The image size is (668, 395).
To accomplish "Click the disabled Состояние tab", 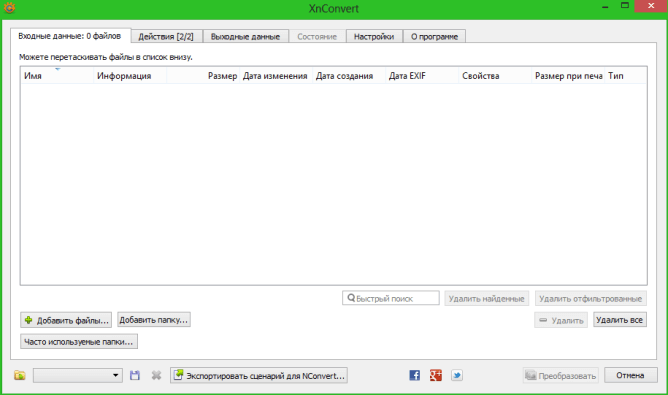I will pos(317,37).
